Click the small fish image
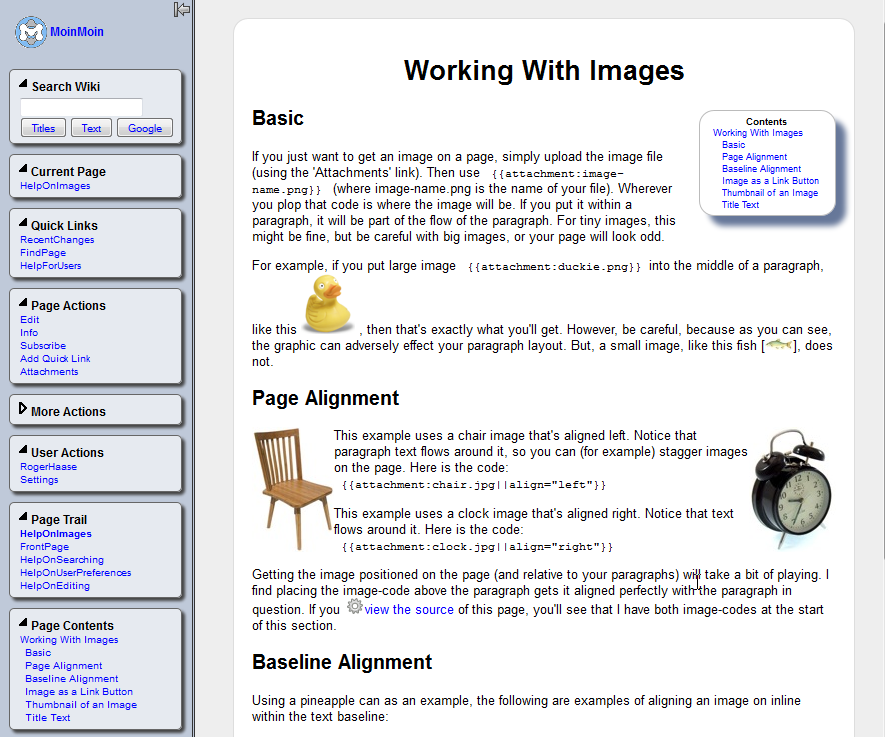The image size is (885, 737). 779,345
